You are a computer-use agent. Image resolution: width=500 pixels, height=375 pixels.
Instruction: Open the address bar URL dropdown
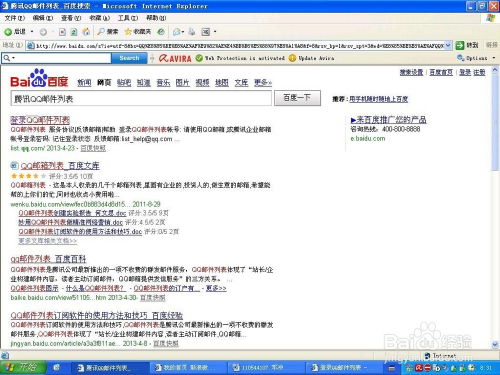click(448, 45)
